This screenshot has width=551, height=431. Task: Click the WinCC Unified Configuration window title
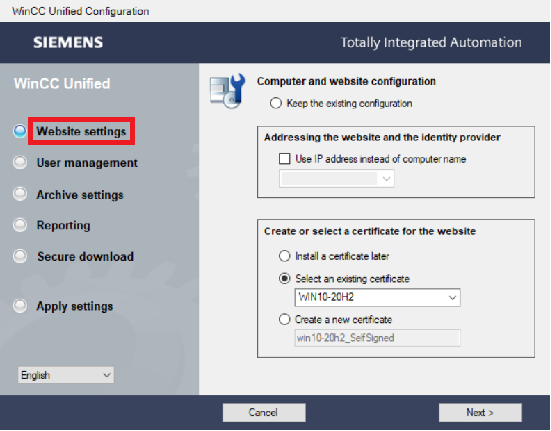pyautogui.click(x=80, y=11)
